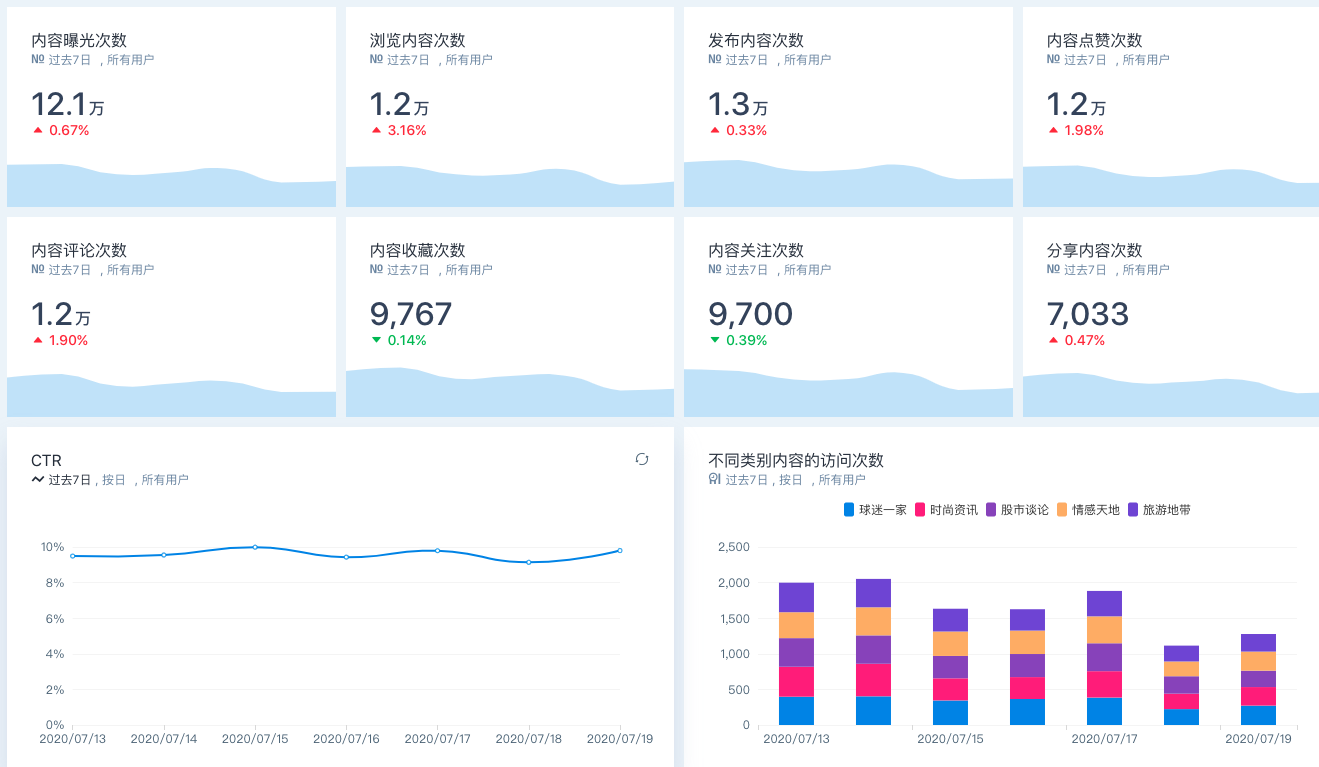
Task: Refresh the CTR chart
Action: [642, 459]
